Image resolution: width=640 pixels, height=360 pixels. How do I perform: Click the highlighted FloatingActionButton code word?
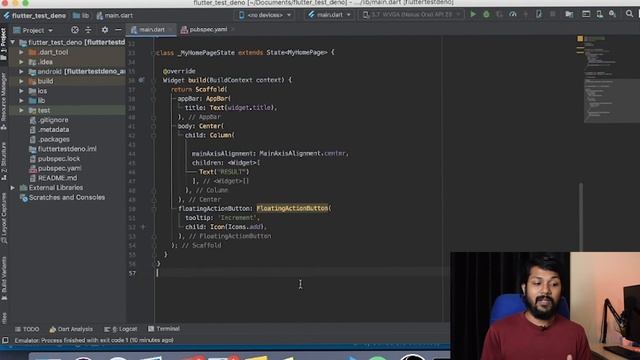coord(292,209)
